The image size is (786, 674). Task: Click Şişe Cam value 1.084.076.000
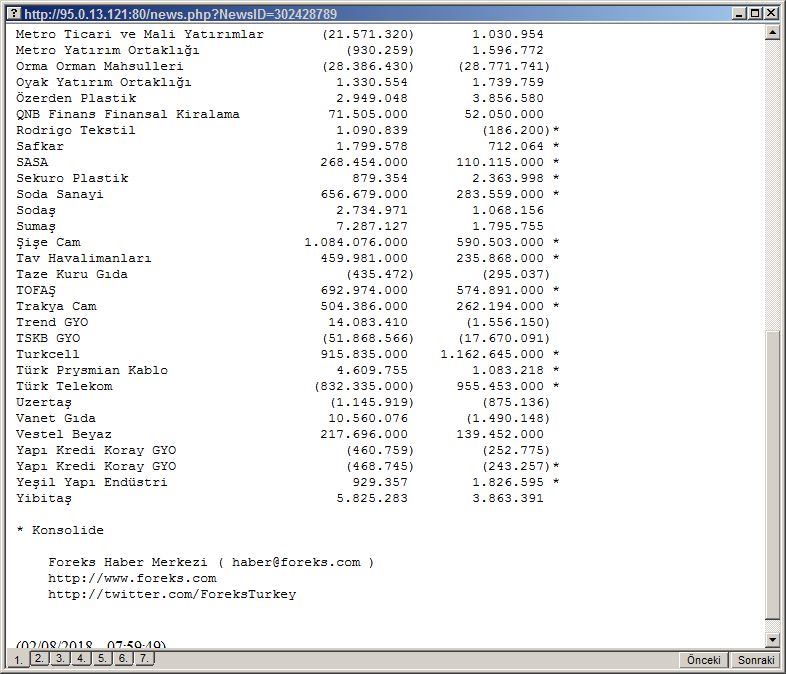coord(356,243)
